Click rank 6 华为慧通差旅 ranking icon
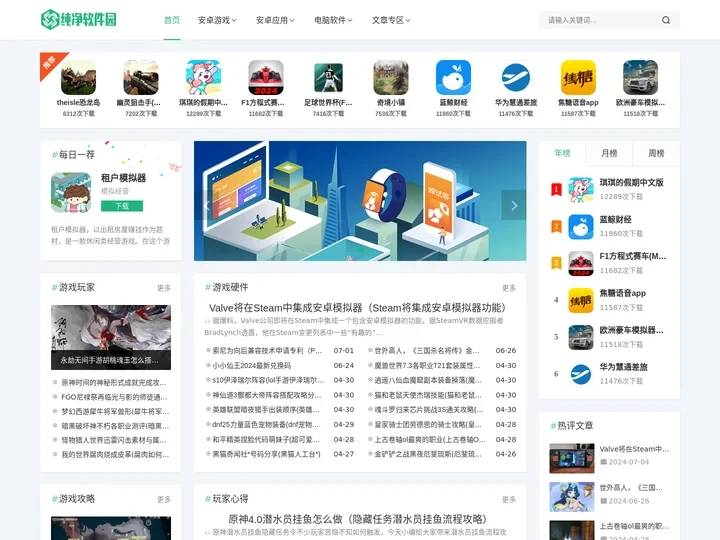The height and width of the screenshot is (540, 720). [581, 374]
